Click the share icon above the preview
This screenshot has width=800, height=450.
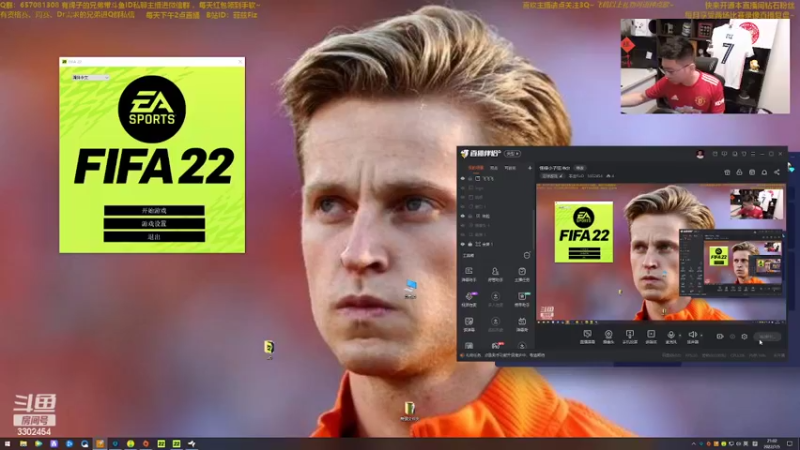pyautogui.click(x=777, y=172)
